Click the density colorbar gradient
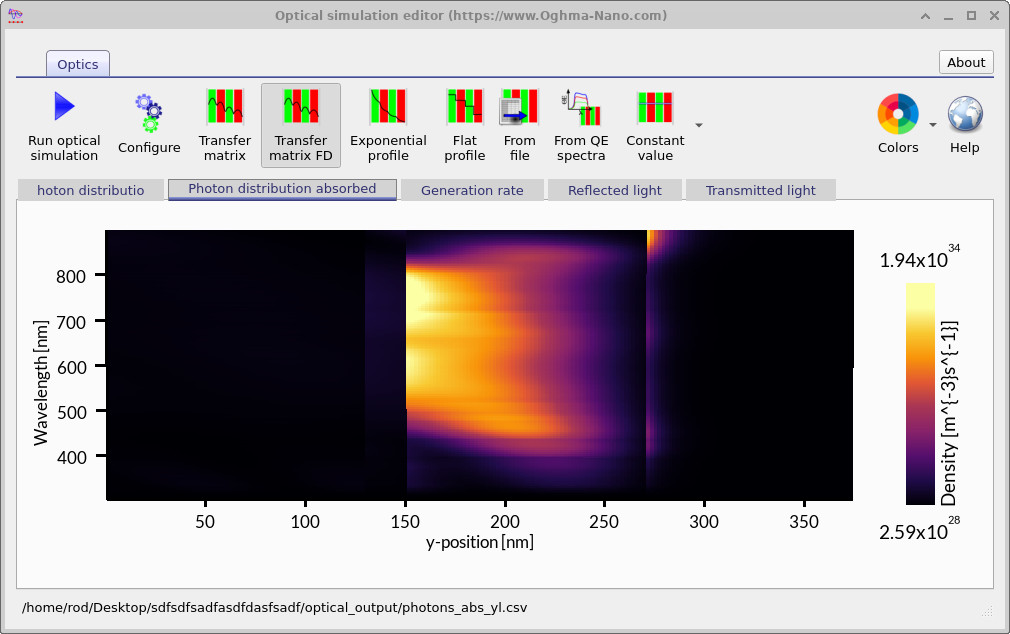This screenshot has width=1010, height=634. pos(920,393)
